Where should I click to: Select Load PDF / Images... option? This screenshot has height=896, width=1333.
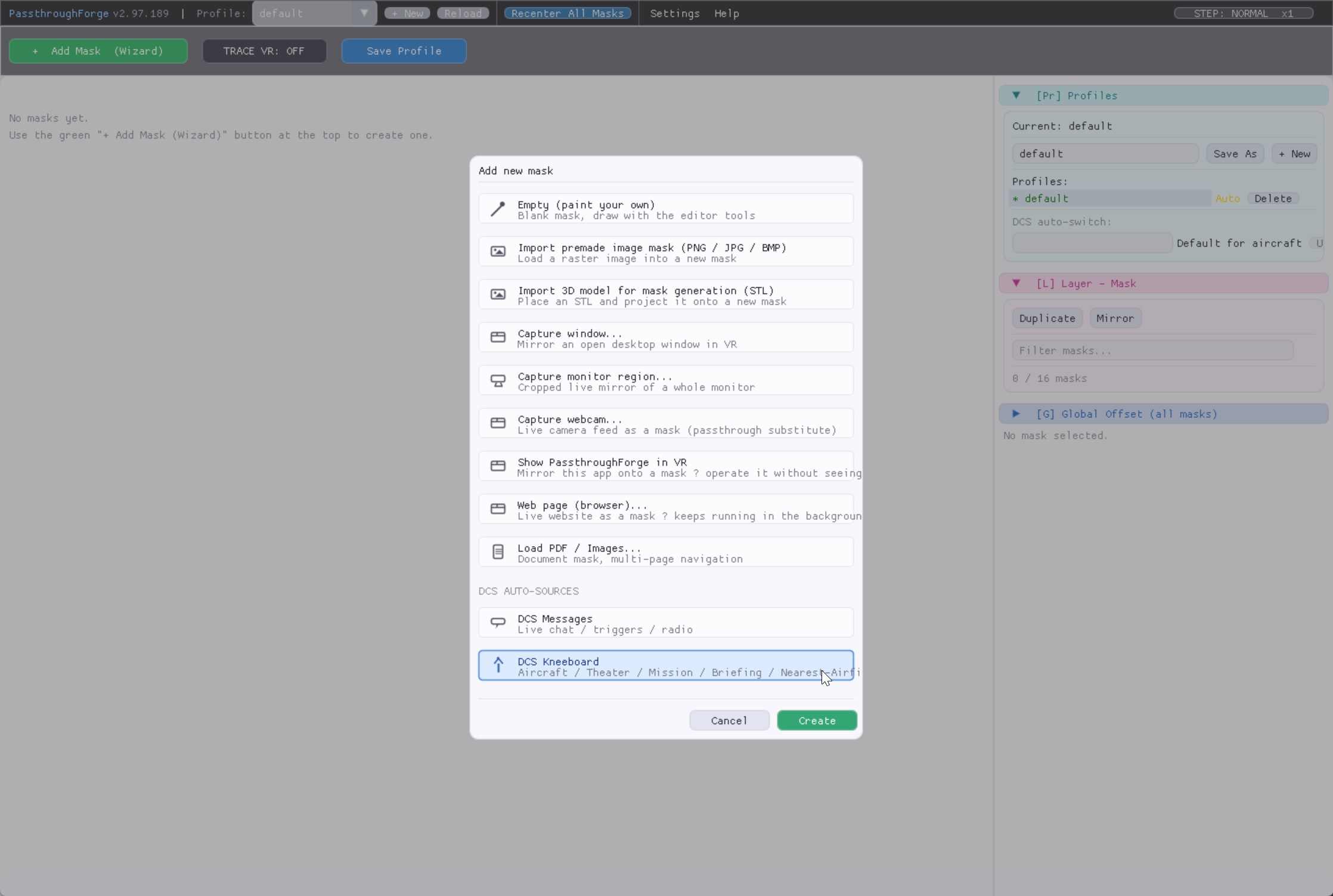(666, 552)
